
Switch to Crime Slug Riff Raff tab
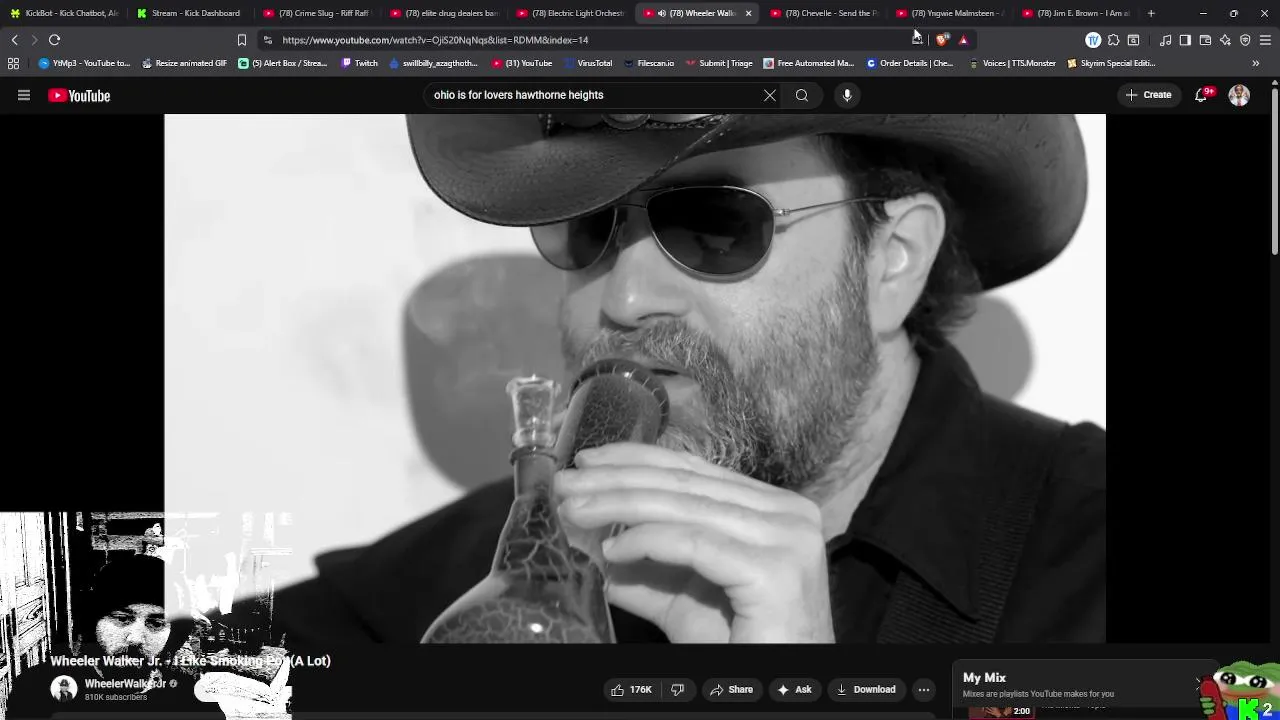click(x=316, y=13)
